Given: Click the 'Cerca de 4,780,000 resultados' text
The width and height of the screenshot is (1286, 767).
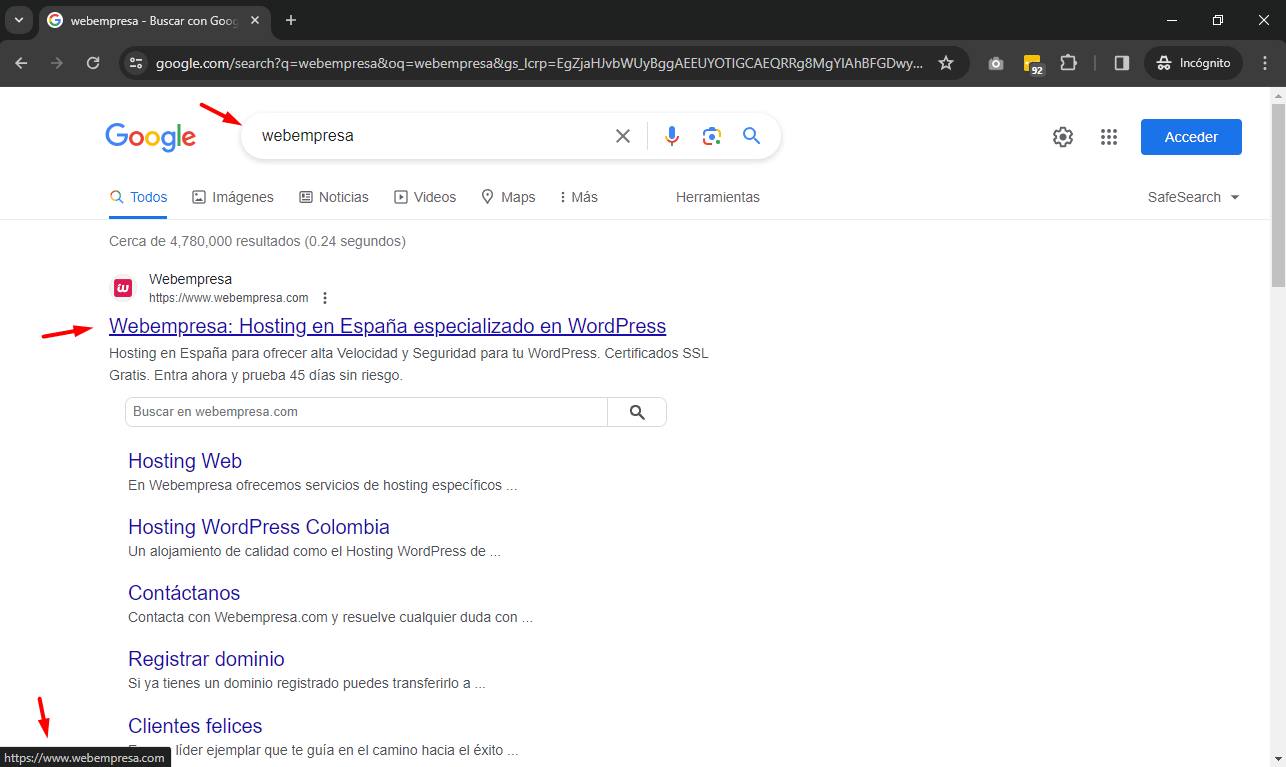Looking at the screenshot, I should click(x=257, y=241).
